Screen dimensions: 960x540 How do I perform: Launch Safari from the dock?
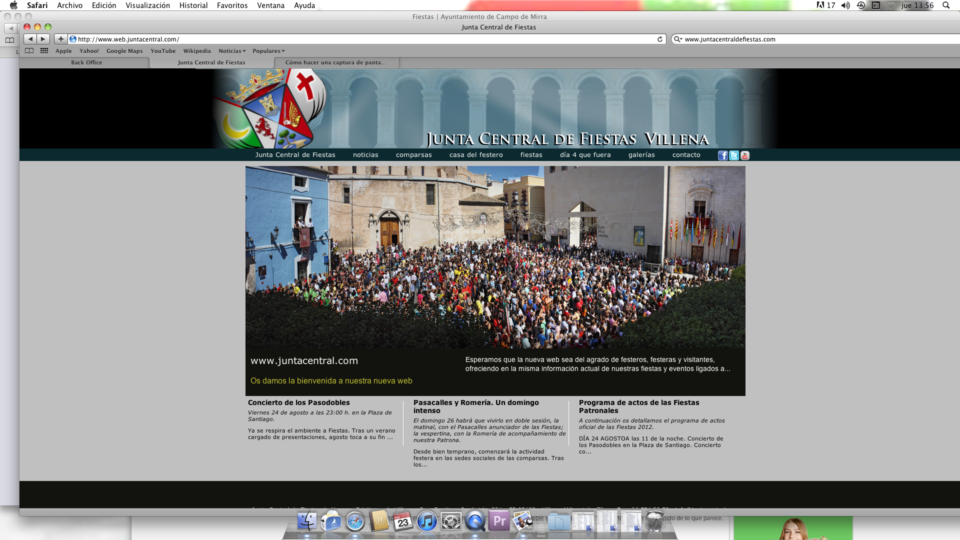(354, 521)
